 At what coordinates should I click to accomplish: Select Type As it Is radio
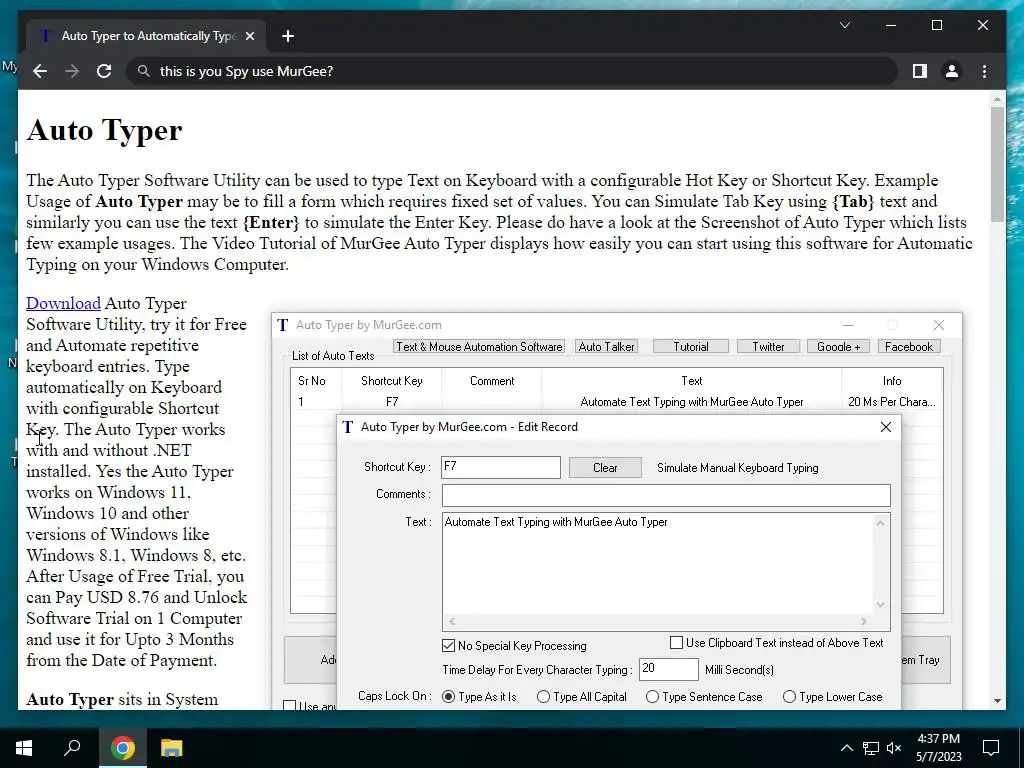click(448, 697)
